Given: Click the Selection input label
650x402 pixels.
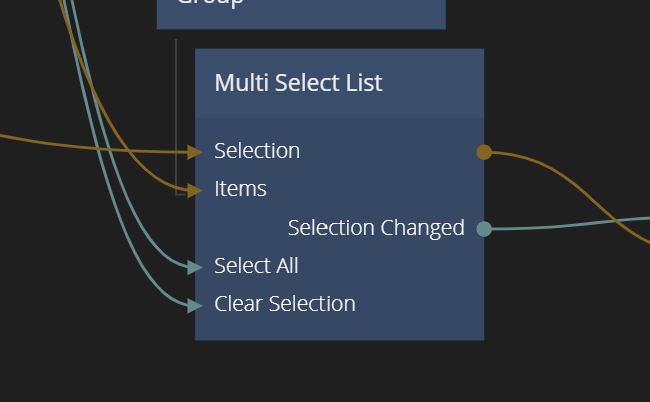Looking at the screenshot, I should [x=257, y=151].
